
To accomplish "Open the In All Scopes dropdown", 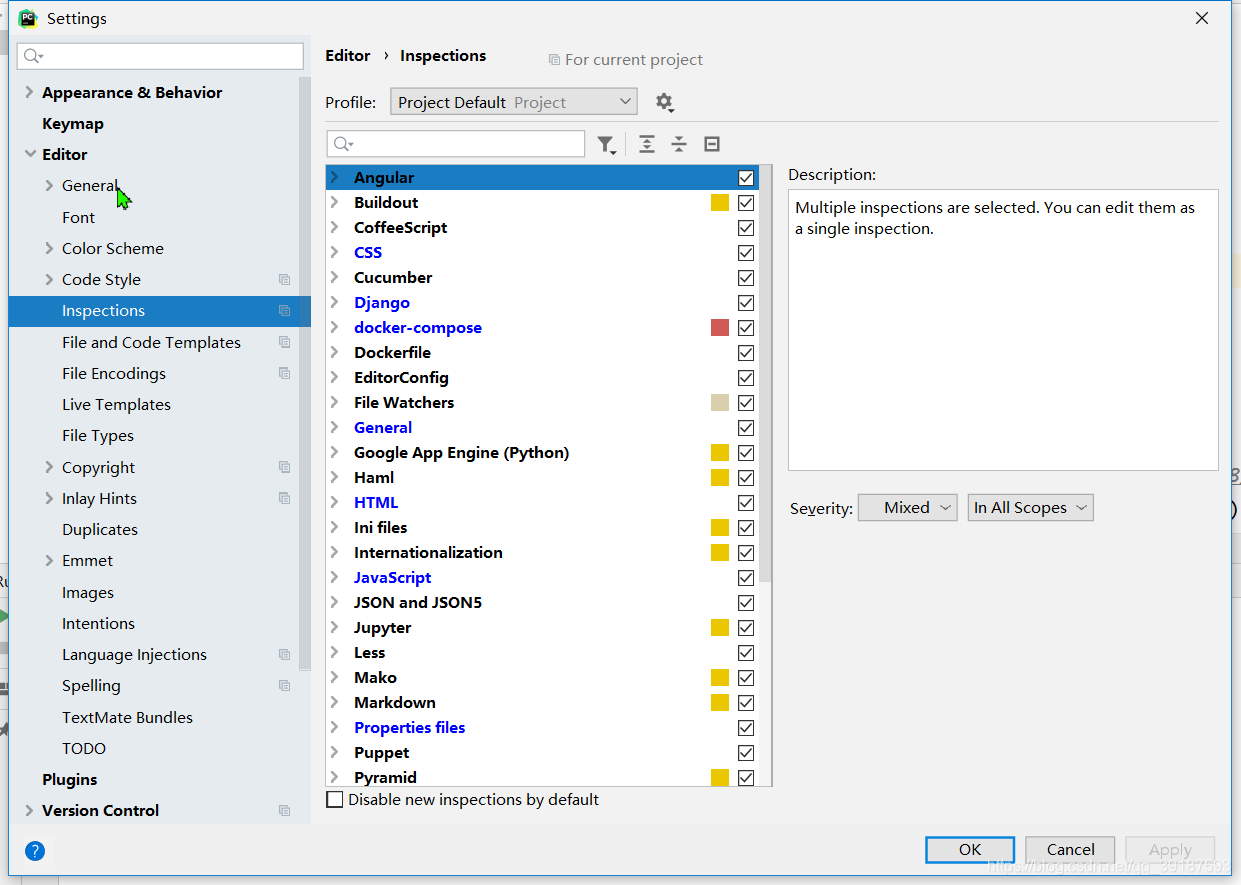I will point(1030,508).
